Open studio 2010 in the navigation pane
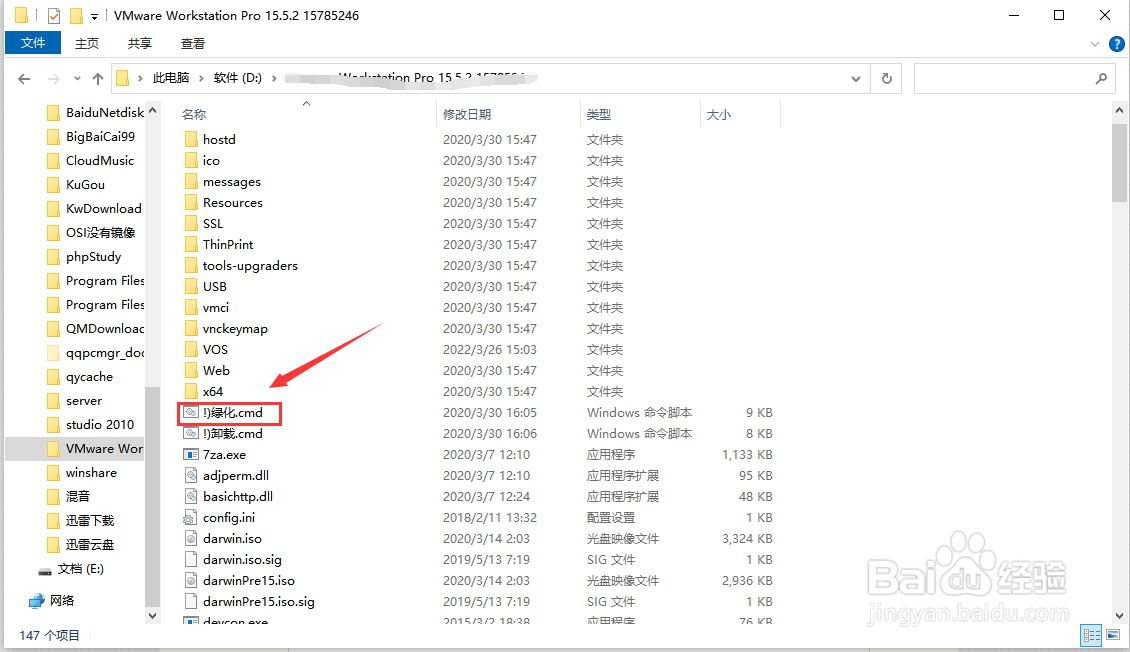This screenshot has height=652, width=1130. click(x=99, y=424)
